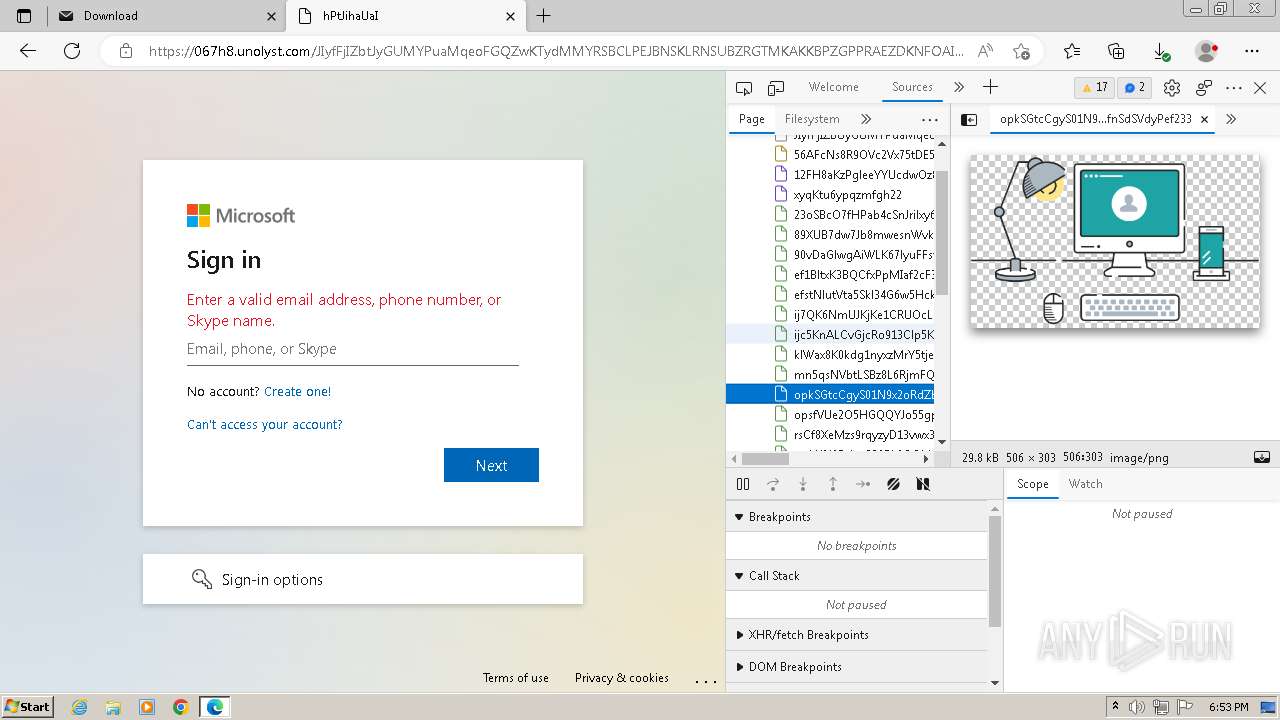Switch to the Watch tab
1280x720 pixels.
1085,484
